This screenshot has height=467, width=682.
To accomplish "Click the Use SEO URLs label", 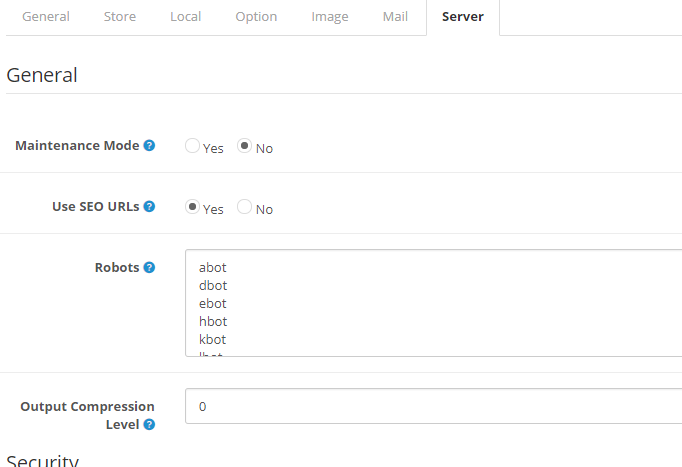I will [x=96, y=206].
